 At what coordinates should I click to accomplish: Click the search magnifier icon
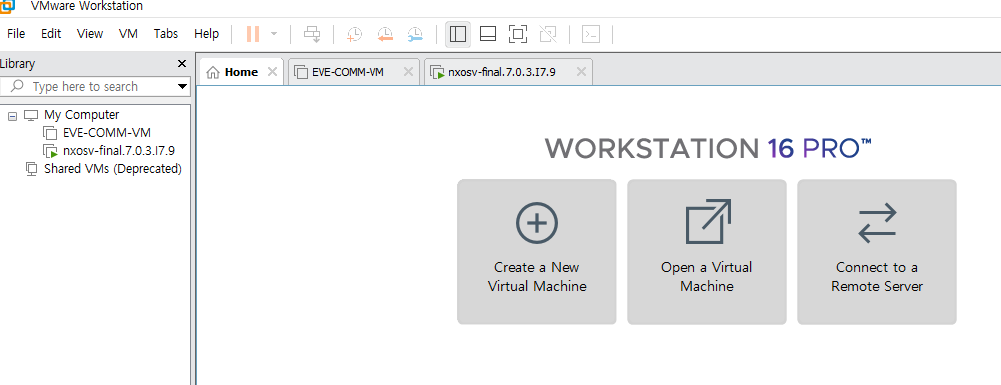[18, 86]
